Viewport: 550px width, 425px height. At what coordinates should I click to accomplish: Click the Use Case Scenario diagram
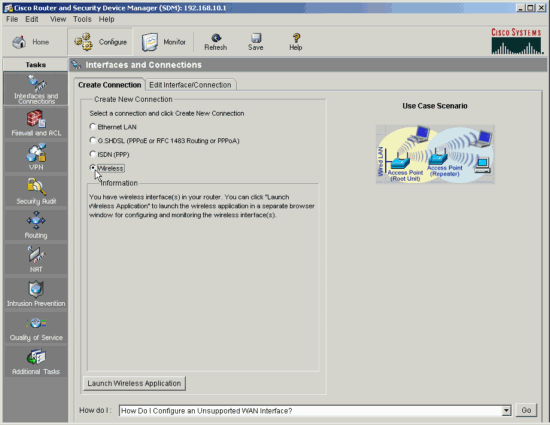coord(435,154)
